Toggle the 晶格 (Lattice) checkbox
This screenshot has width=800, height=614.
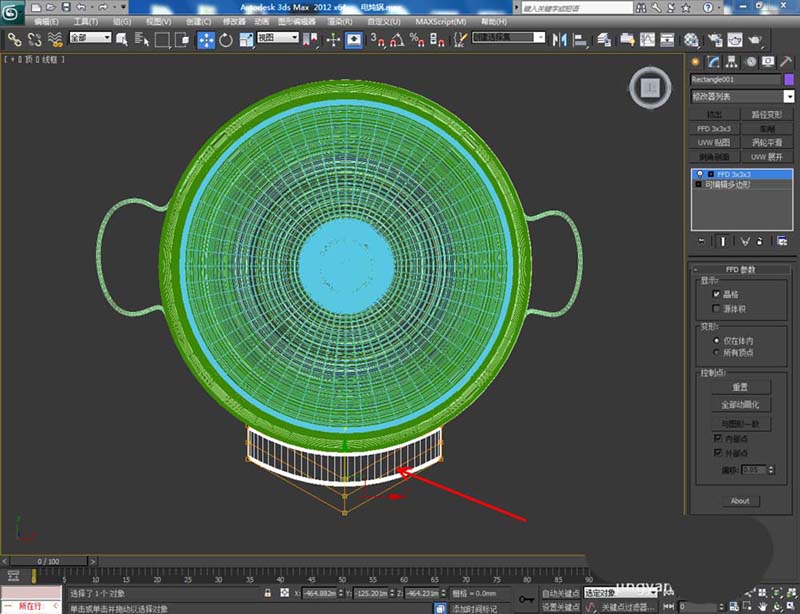tap(716, 295)
